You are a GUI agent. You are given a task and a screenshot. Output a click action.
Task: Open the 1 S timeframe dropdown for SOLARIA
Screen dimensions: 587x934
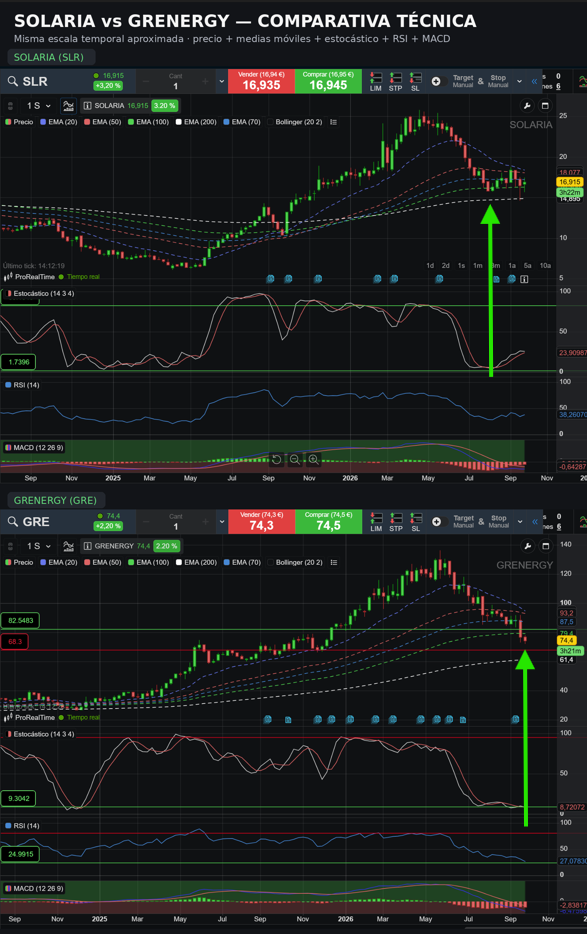pyautogui.click(x=39, y=105)
